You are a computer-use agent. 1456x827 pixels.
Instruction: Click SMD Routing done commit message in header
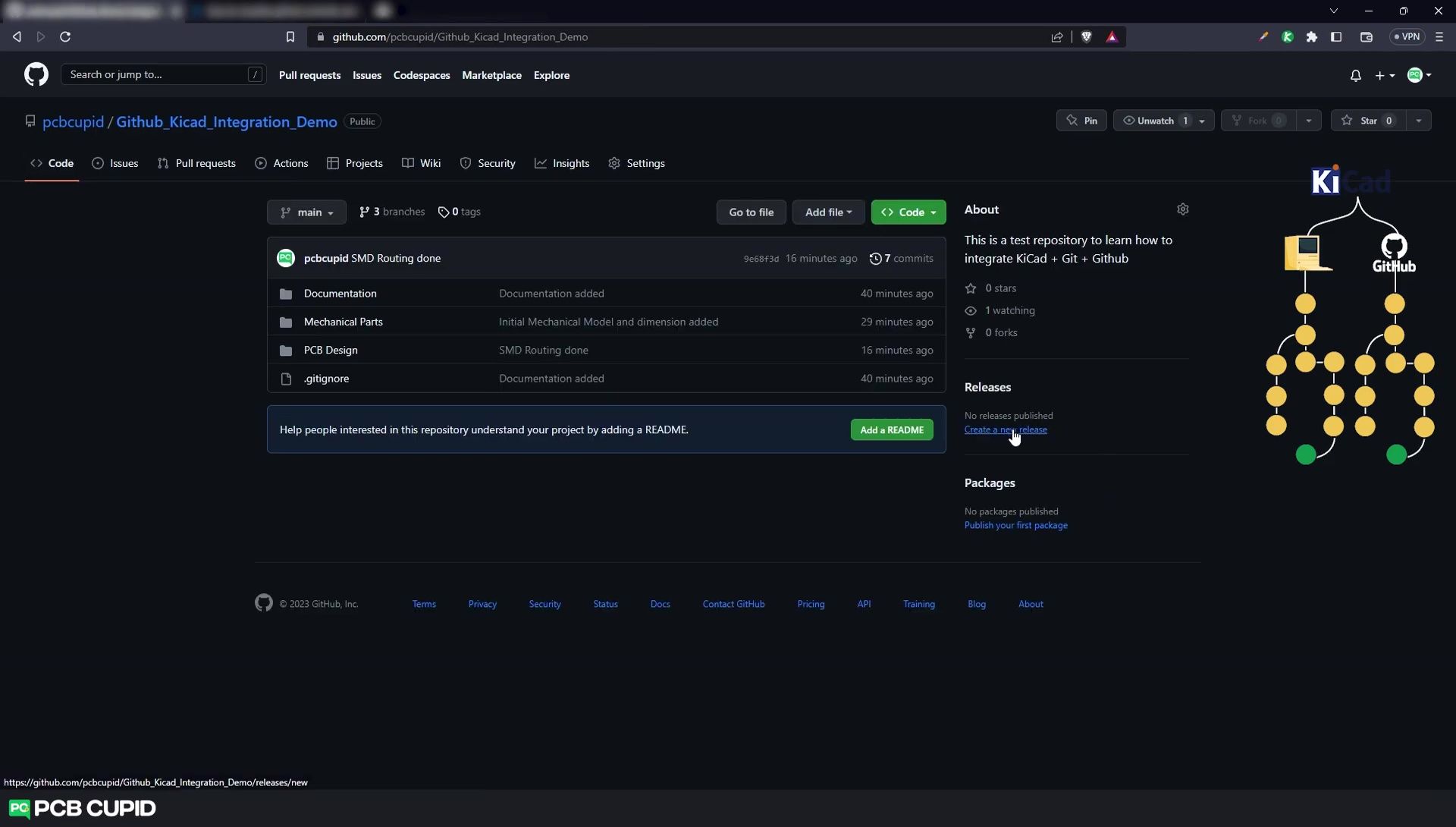pyautogui.click(x=396, y=259)
